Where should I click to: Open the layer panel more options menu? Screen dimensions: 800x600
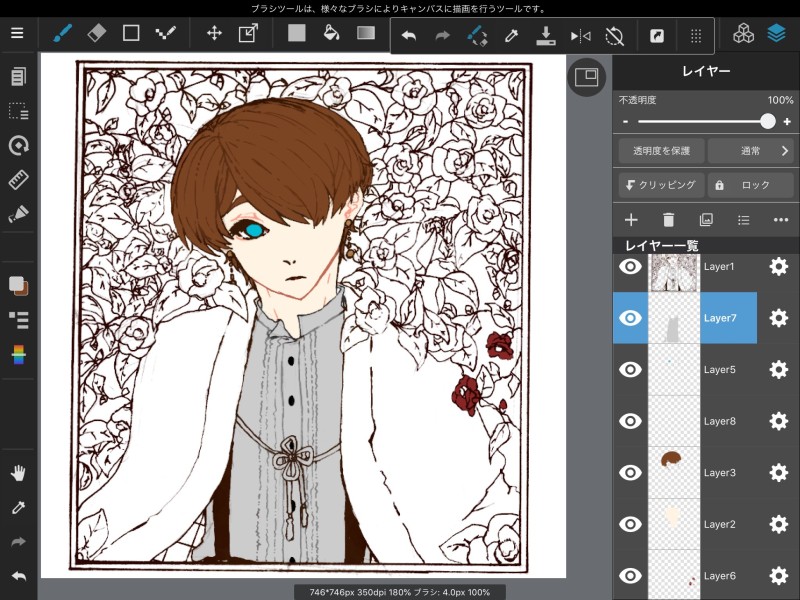(781, 220)
